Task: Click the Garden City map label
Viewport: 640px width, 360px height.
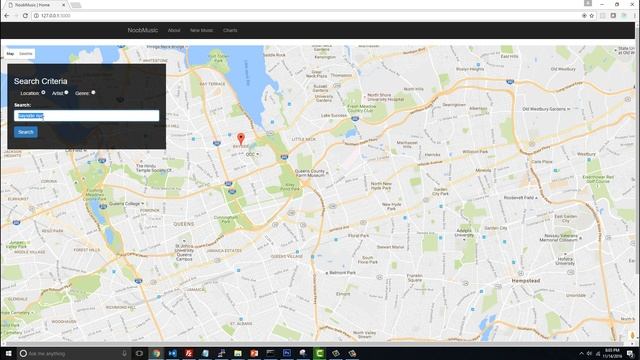Action: pyautogui.click(x=496, y=228)
